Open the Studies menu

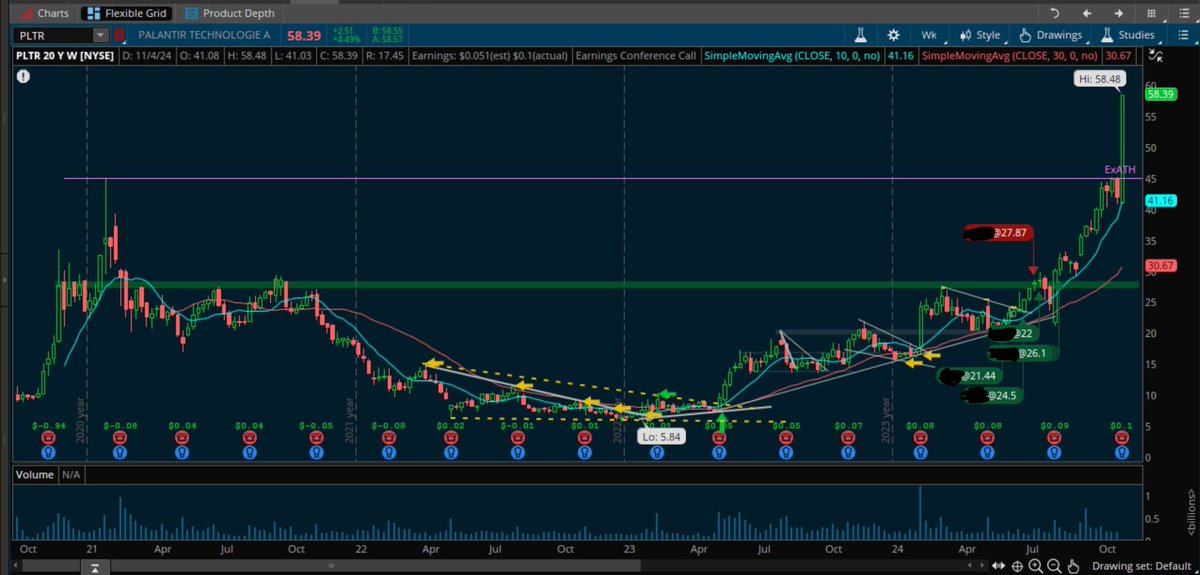click(x=1127, y=35)
